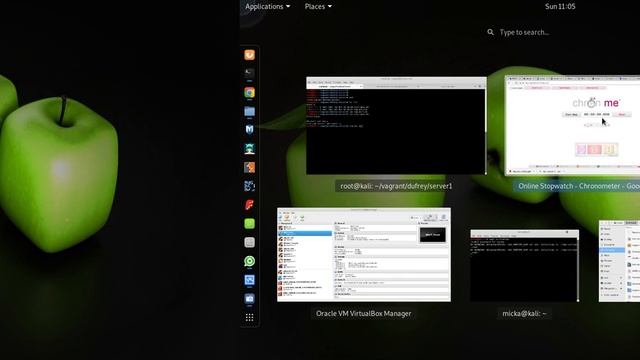The height and width of the screenshot is (360, 640).
Task: Show all applications grid button
Action: 249,317
